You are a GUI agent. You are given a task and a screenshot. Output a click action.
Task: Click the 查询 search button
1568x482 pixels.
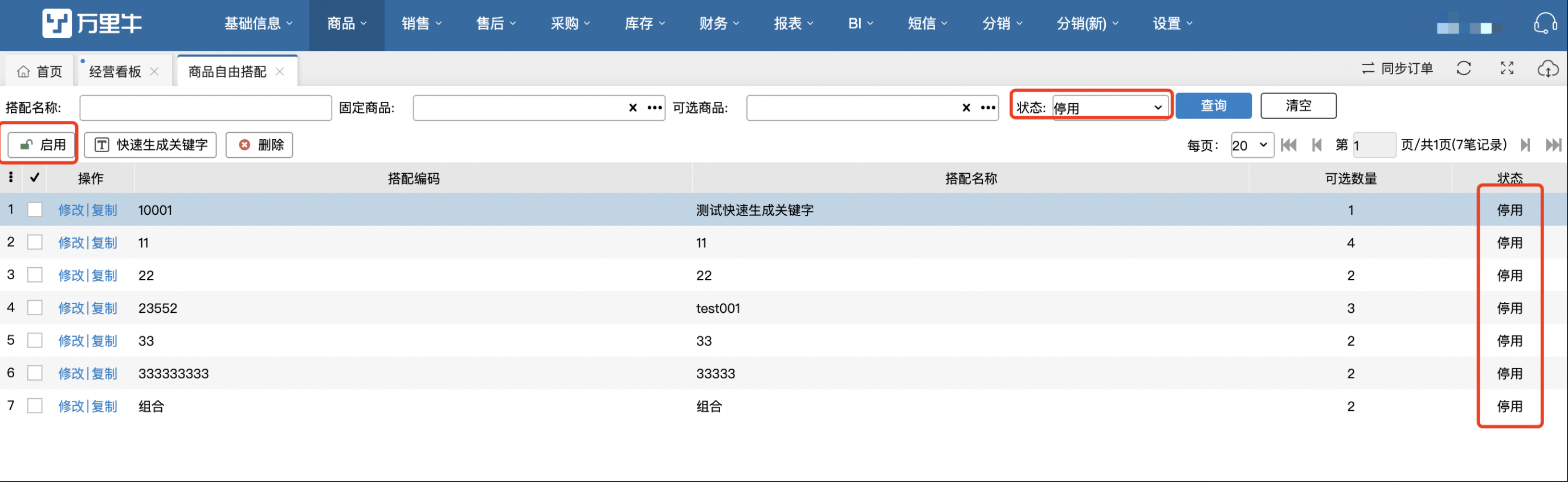coord(1213,106)
